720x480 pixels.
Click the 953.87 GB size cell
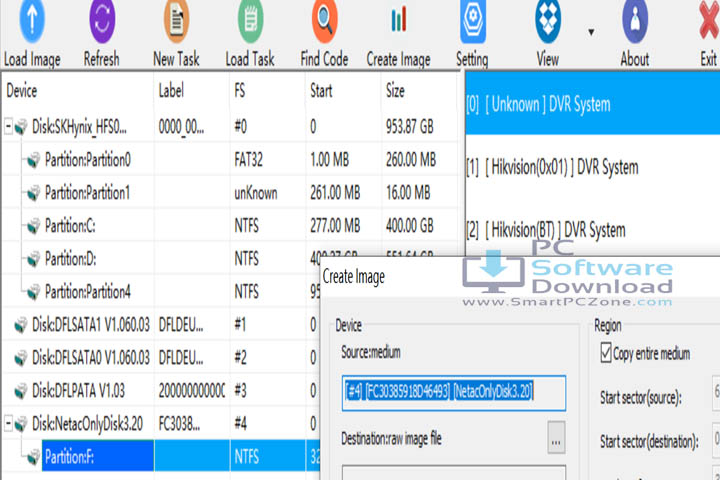(x=410, y=126)
